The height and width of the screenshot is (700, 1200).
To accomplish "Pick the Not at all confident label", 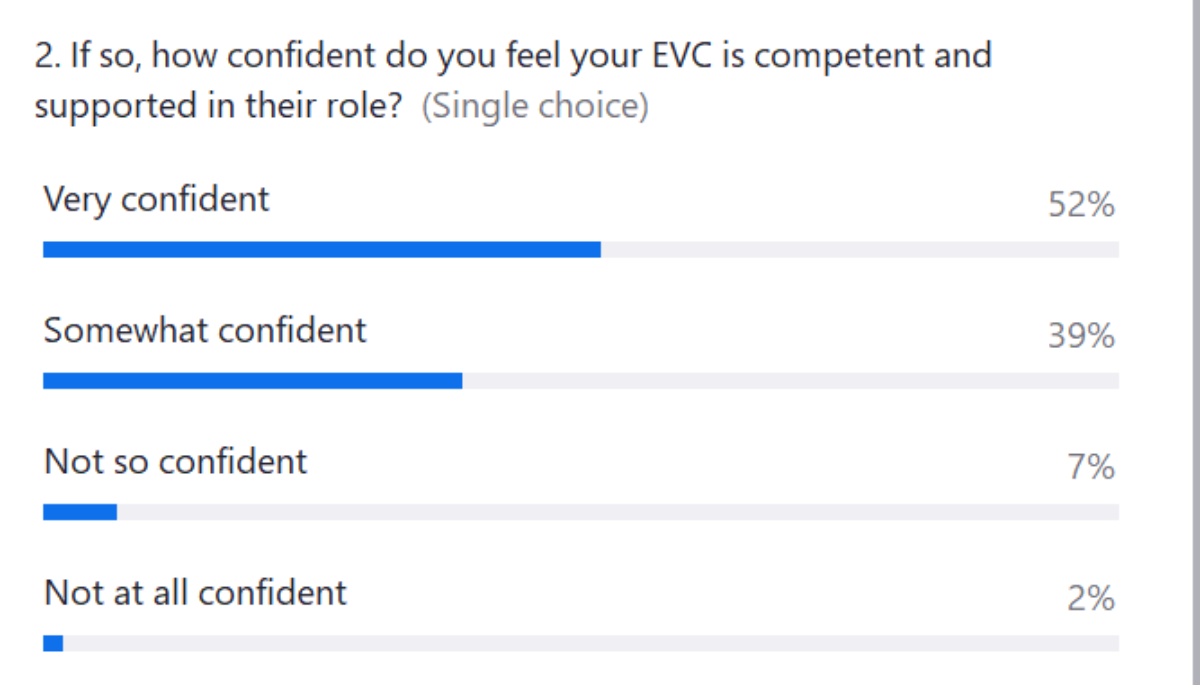I will 195,593.
